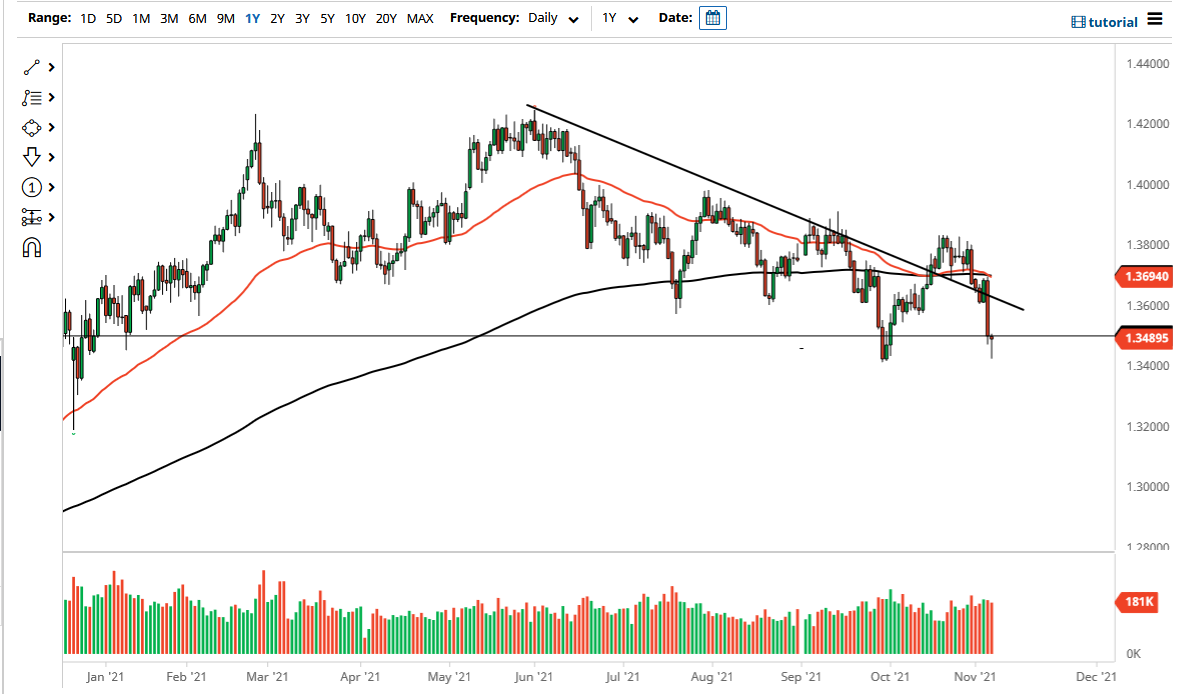Select the shape drawing tool

(29, 127)
